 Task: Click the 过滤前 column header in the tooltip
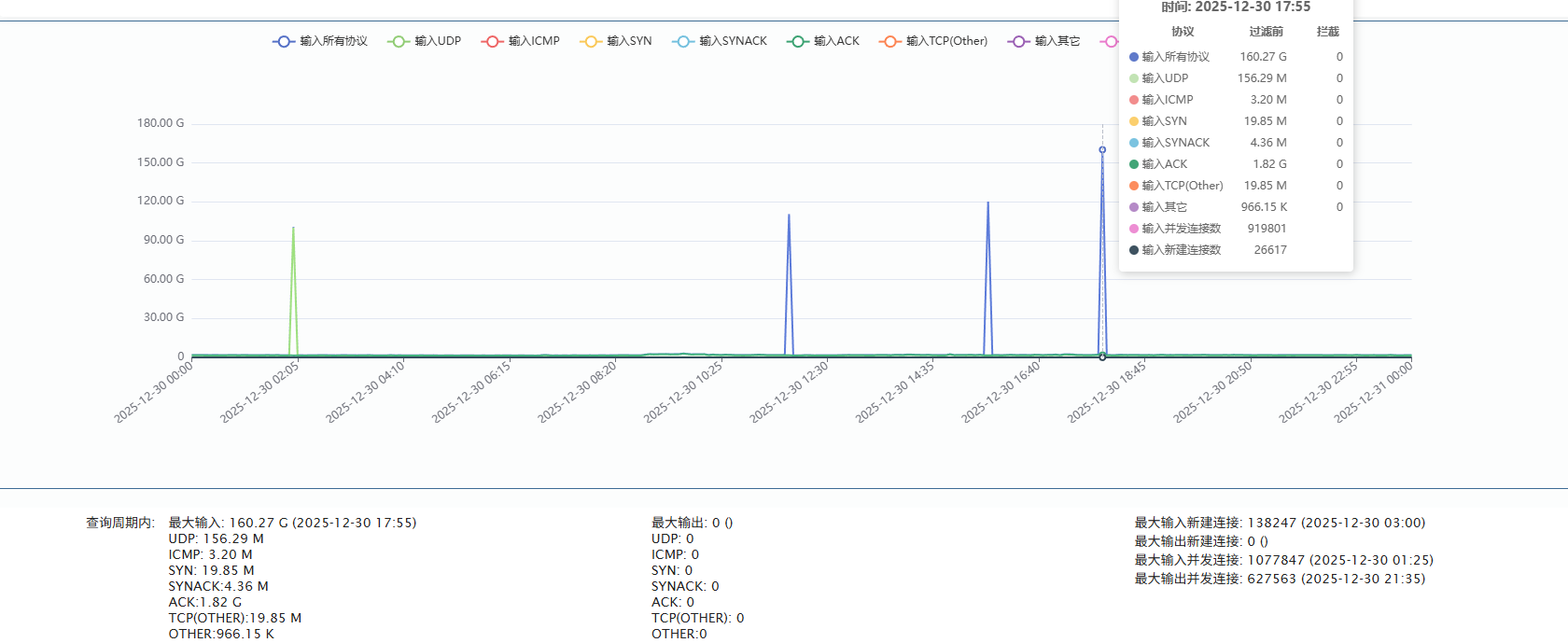click(x=1266, y=32)
